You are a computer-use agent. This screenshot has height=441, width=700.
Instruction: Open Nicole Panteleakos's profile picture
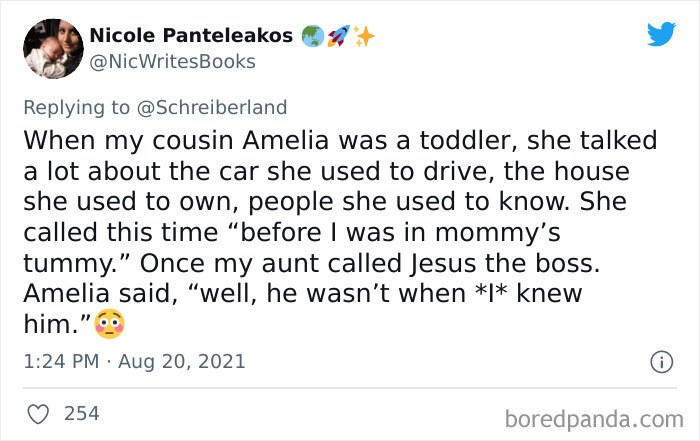tap(52, 48)
